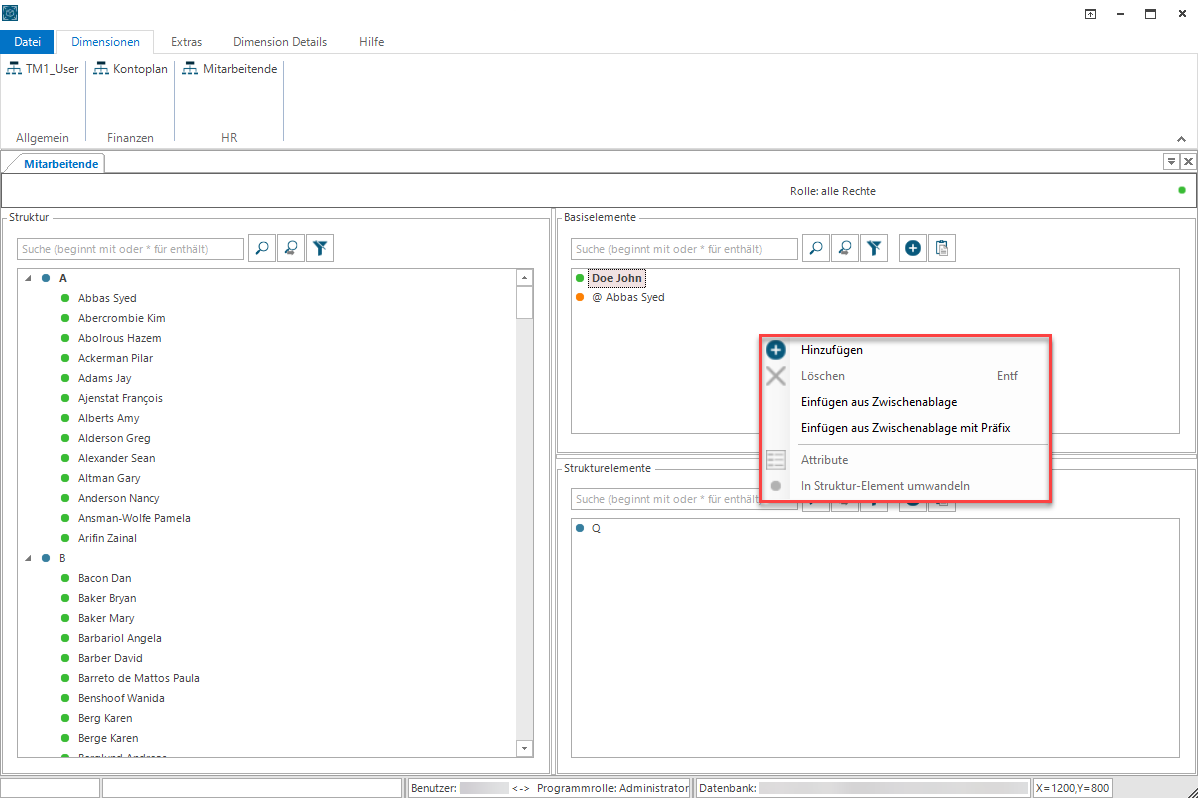Select Baker Mary in the structure tree
Image resolution: width=1198 pixels, height=798 pixels.
(x=106, y=618)
